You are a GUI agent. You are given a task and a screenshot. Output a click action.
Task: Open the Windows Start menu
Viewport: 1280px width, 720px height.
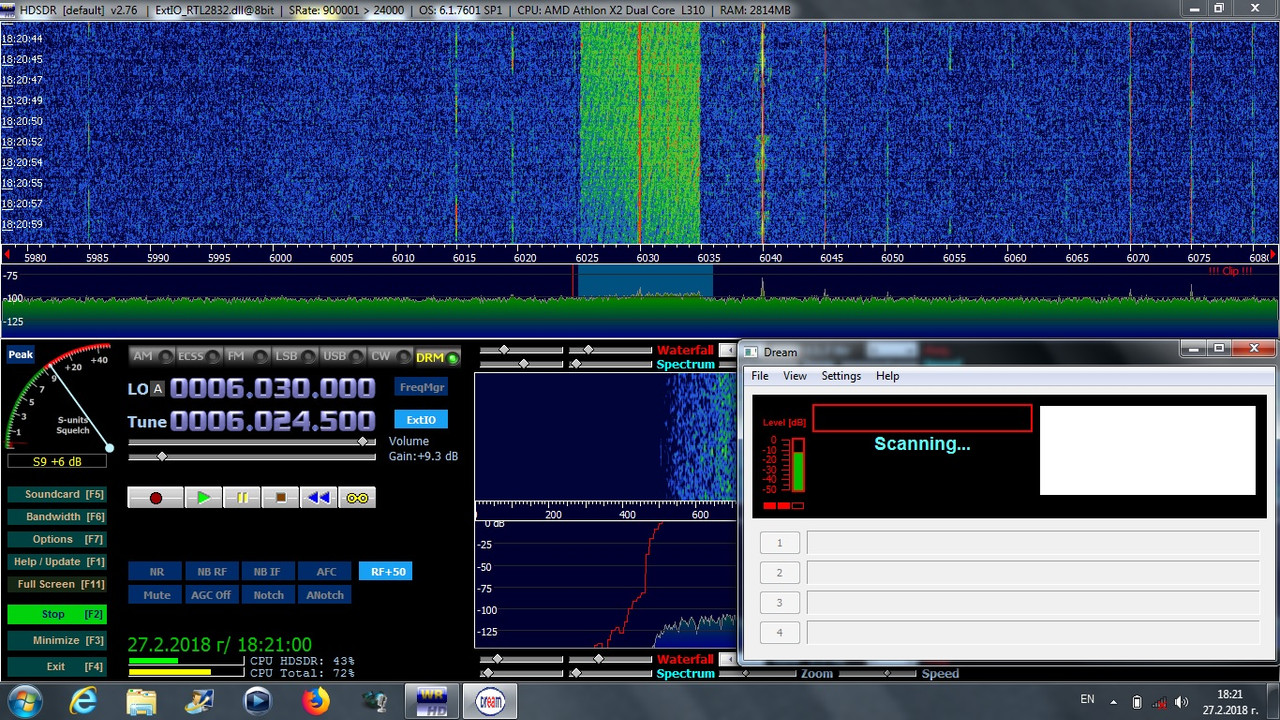[23, 700]
